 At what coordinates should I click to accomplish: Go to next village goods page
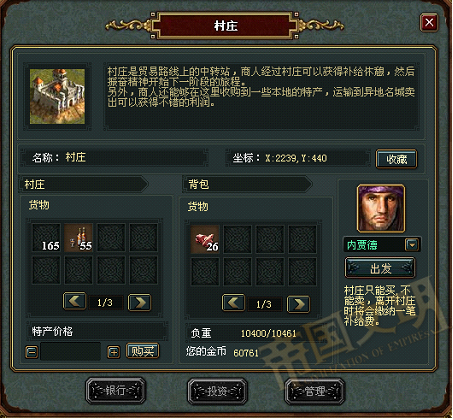tap(140, 302)
